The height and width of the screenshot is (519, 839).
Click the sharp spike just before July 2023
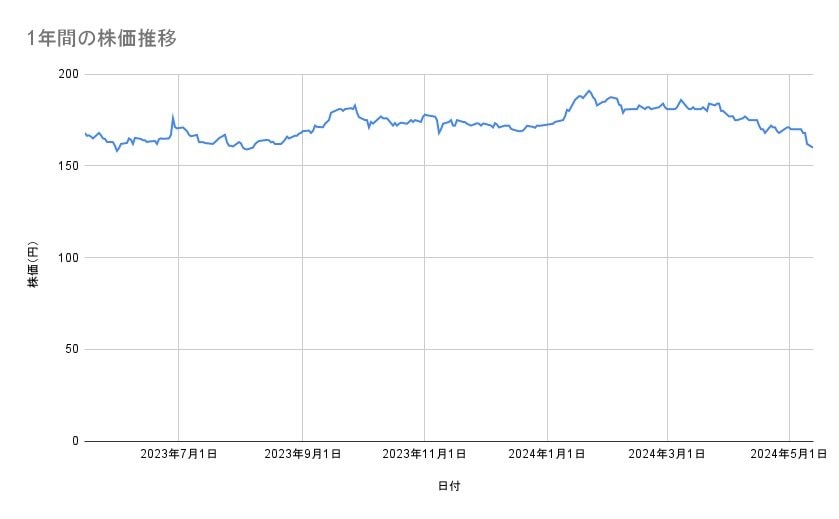point(173,117)
